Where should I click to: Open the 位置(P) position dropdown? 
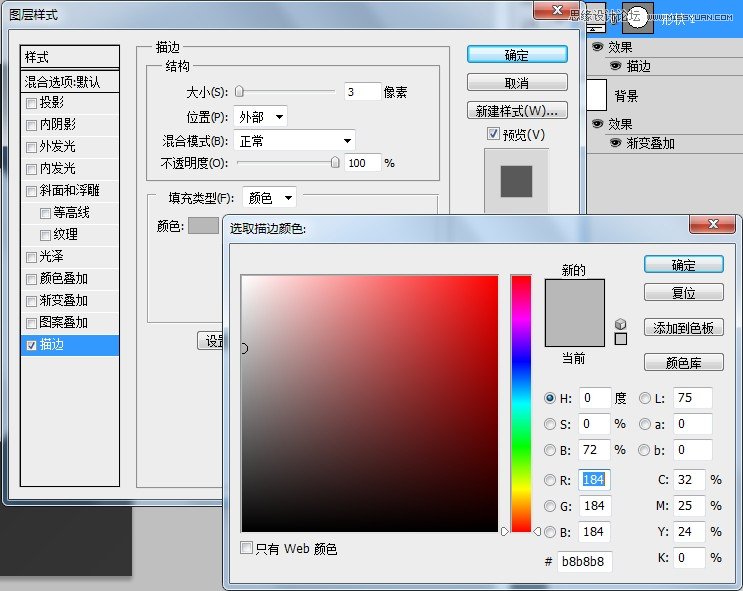[x=261, y=117]
